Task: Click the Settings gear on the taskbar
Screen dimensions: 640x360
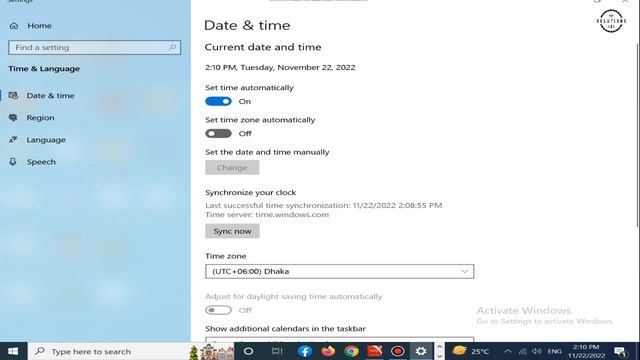Action: tap(421, 351)
